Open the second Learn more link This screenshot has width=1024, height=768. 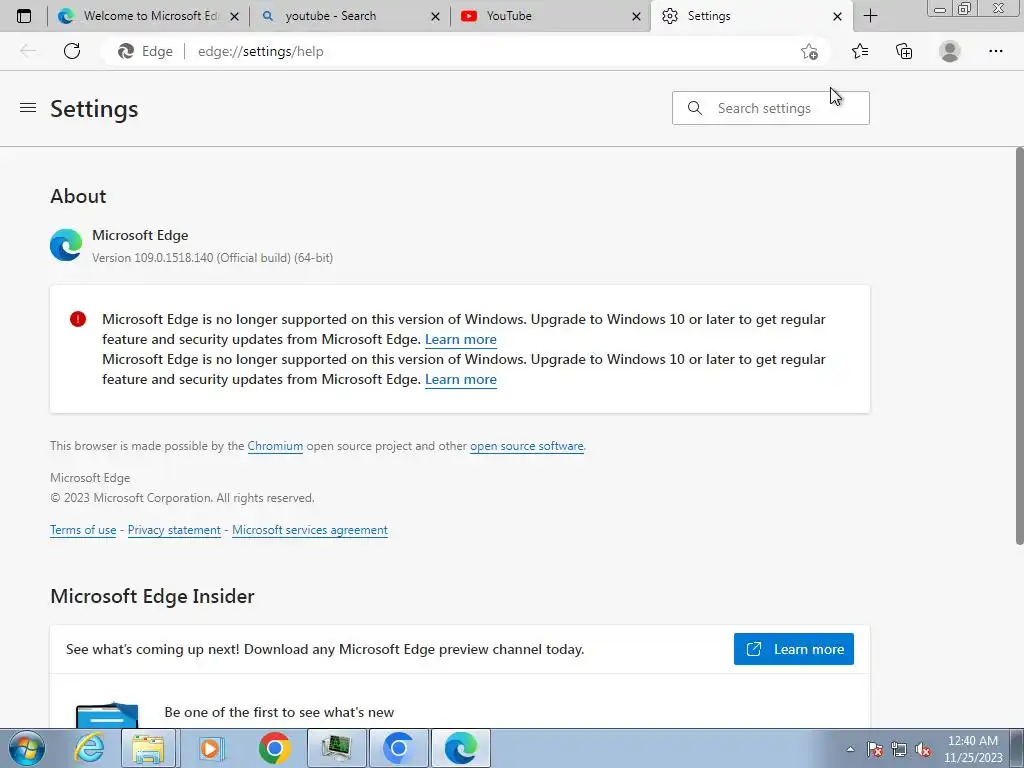pos(460,379)
